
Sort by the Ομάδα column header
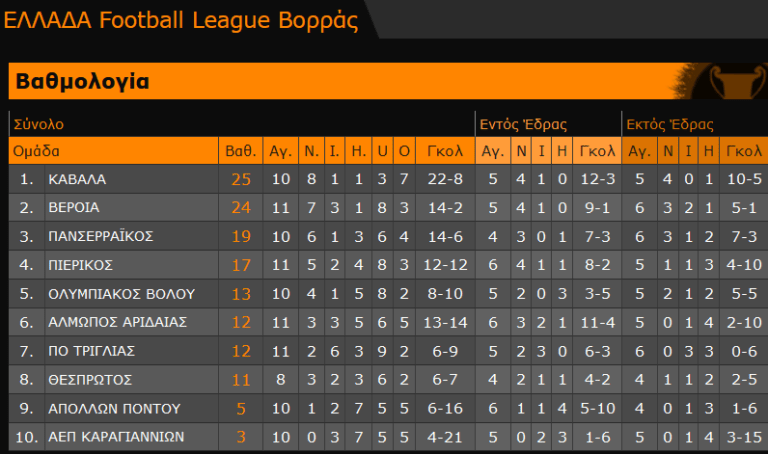36,151
